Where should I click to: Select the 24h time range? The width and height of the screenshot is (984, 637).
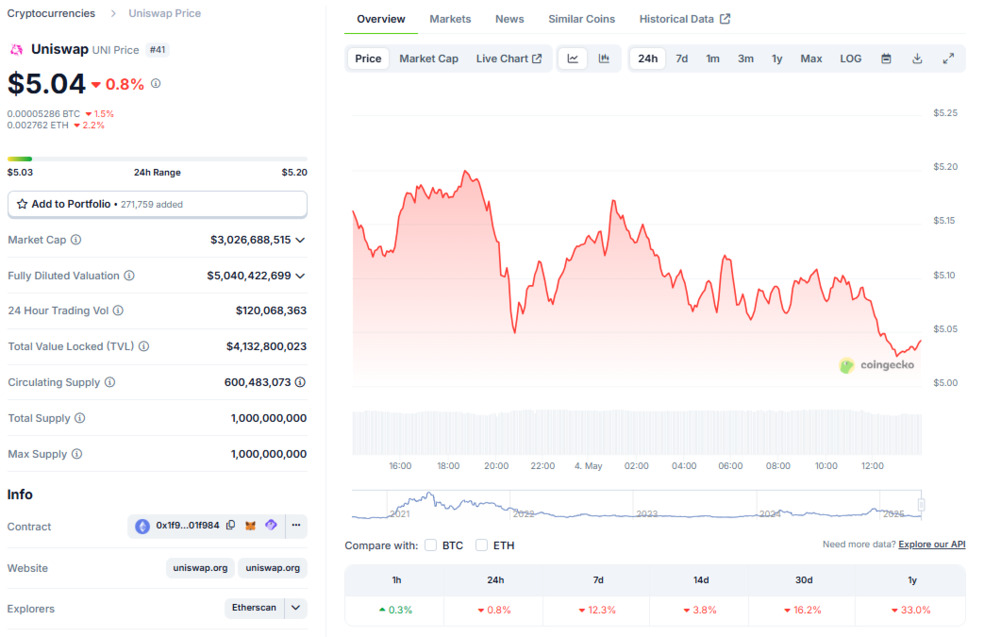point(648,58)
